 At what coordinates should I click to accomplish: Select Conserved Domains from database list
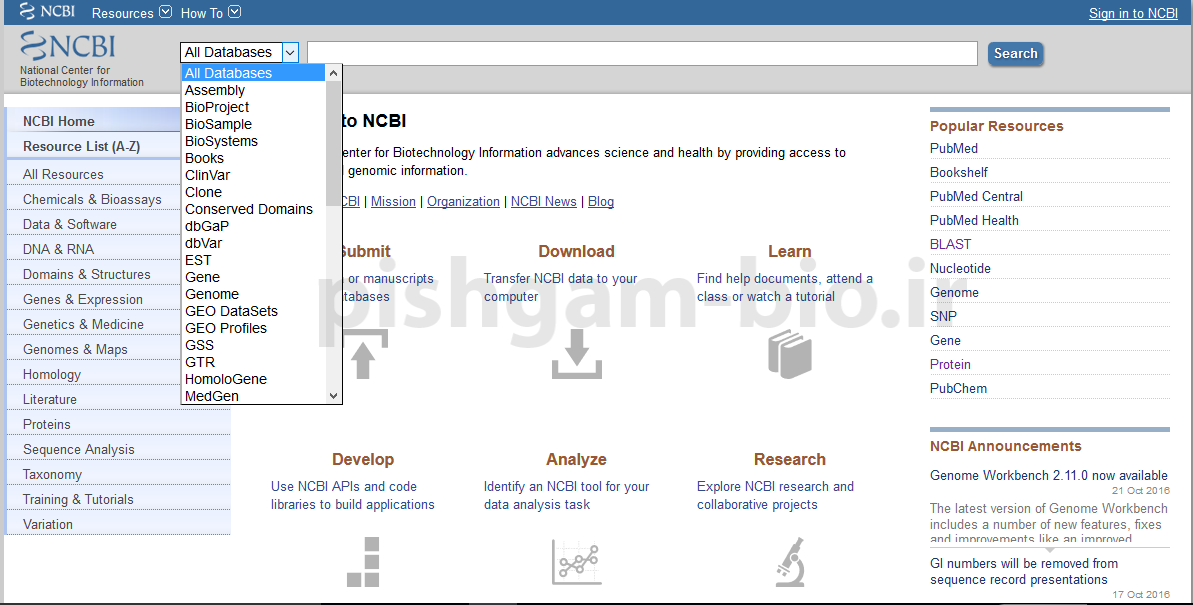249,209
